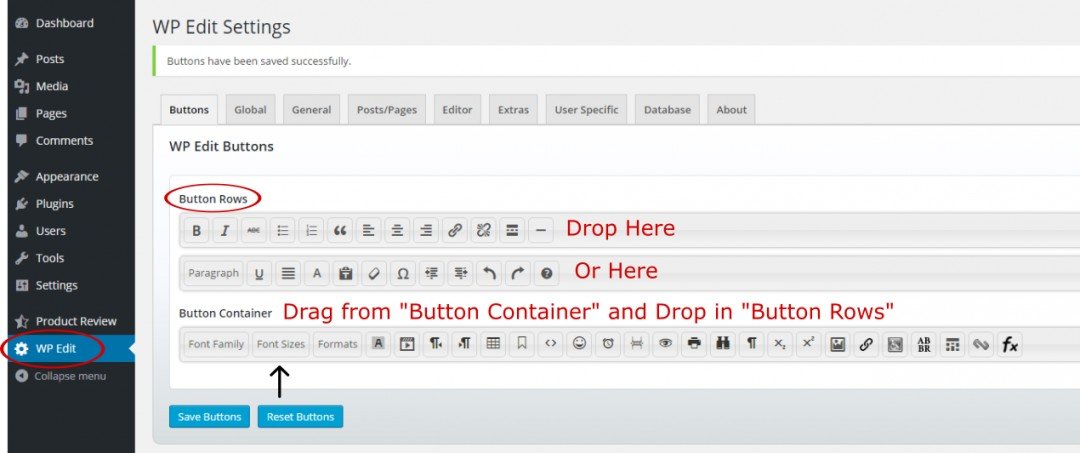This screenshot has height=453, width=1080.
Task: Click the Font Sizes dropdown button
Action: click(x=281, y=344)
